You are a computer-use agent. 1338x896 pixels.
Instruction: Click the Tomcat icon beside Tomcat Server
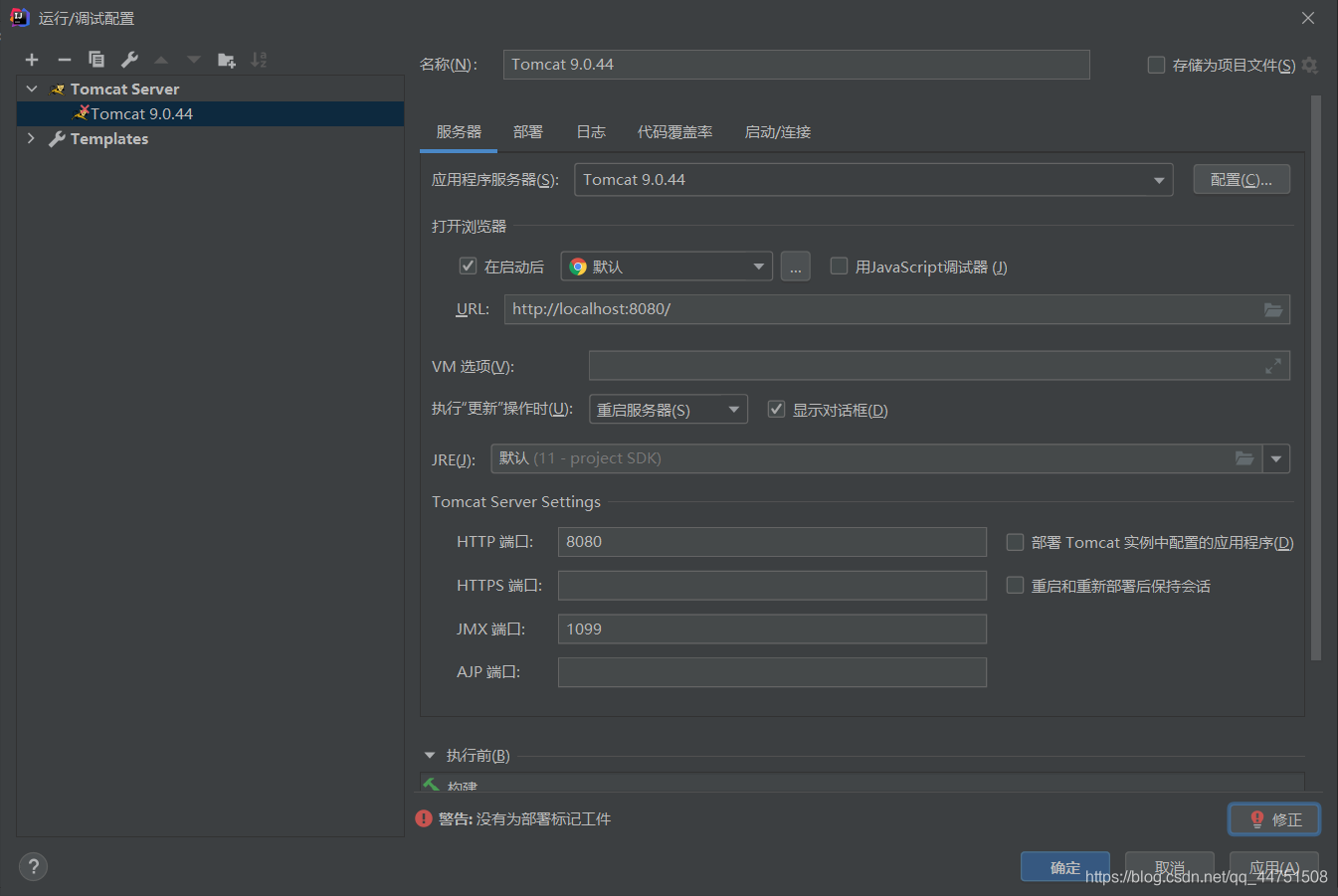click(x=58, y=90)
